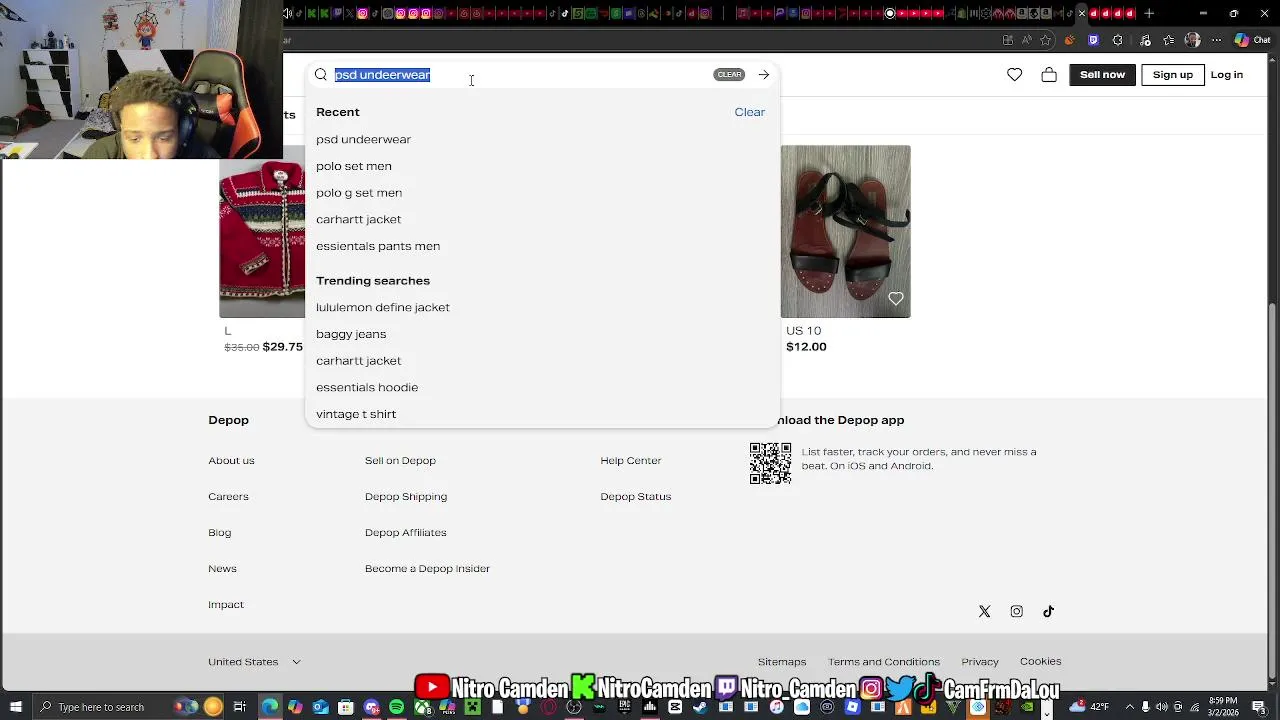Screen dimensions: 1280x720
Task: Open Windows Start menu
Action: point(16,707)
